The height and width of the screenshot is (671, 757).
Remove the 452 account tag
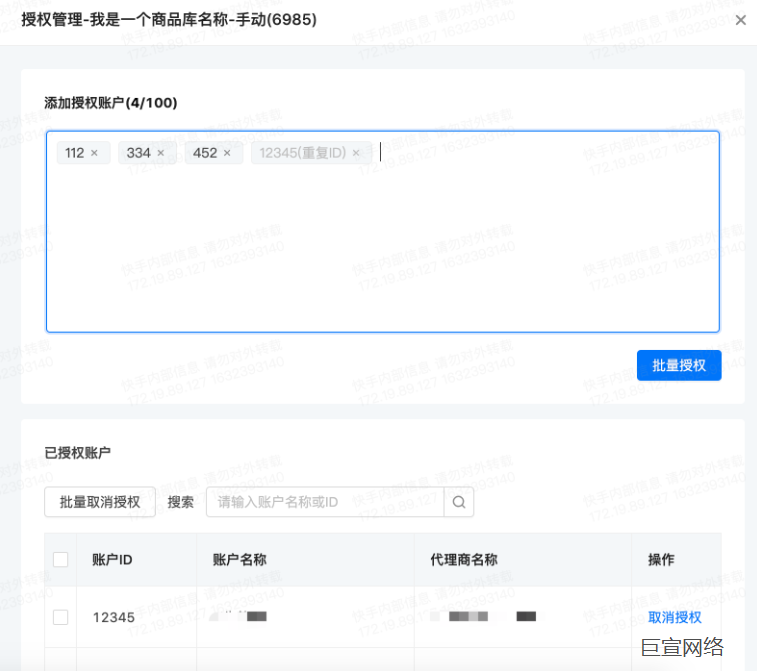(227, 153)
